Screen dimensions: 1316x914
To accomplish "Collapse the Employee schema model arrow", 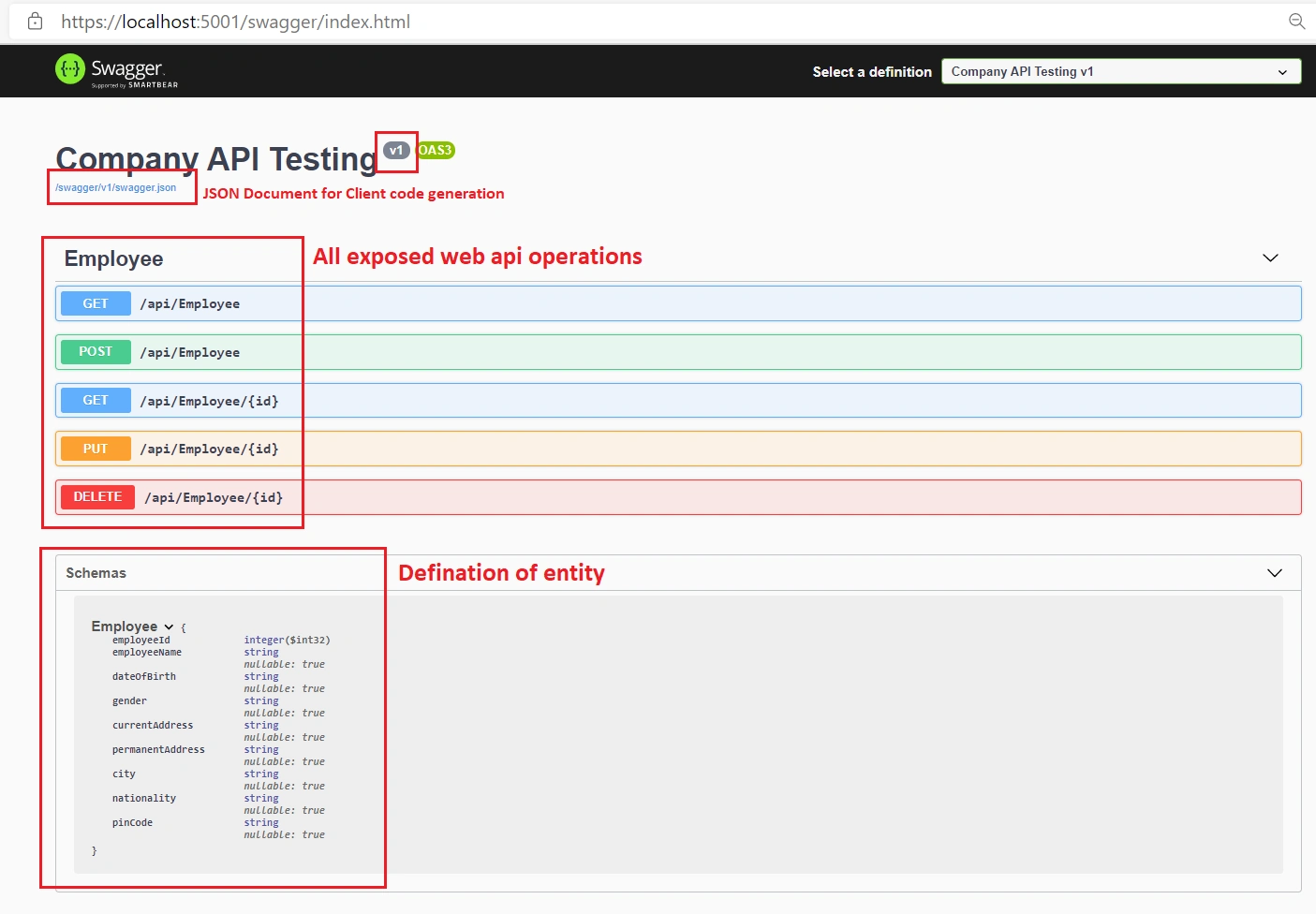I will click(169, 627).
